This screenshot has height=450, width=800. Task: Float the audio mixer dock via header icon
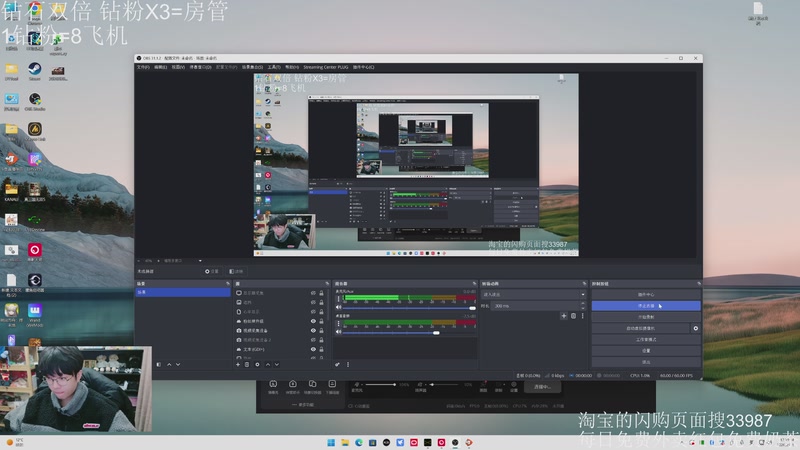pos(474,284)
